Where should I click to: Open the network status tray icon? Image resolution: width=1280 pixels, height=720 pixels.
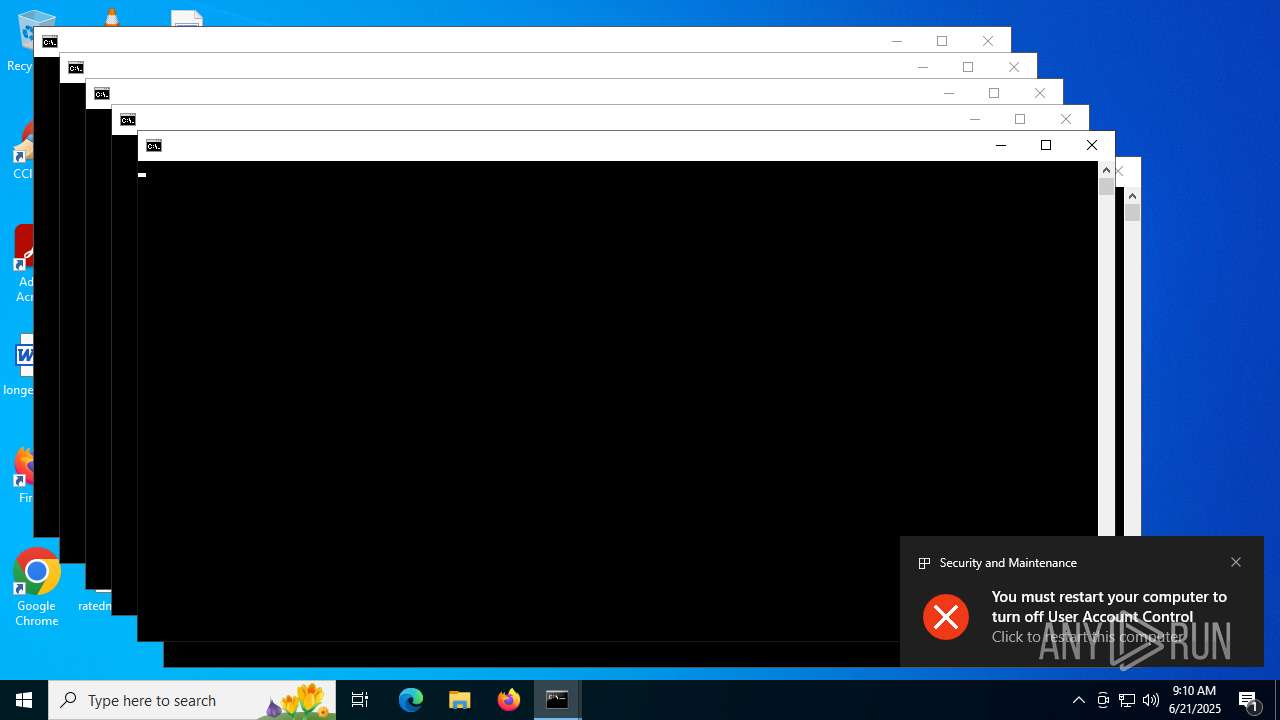(x=1127, y=700)
